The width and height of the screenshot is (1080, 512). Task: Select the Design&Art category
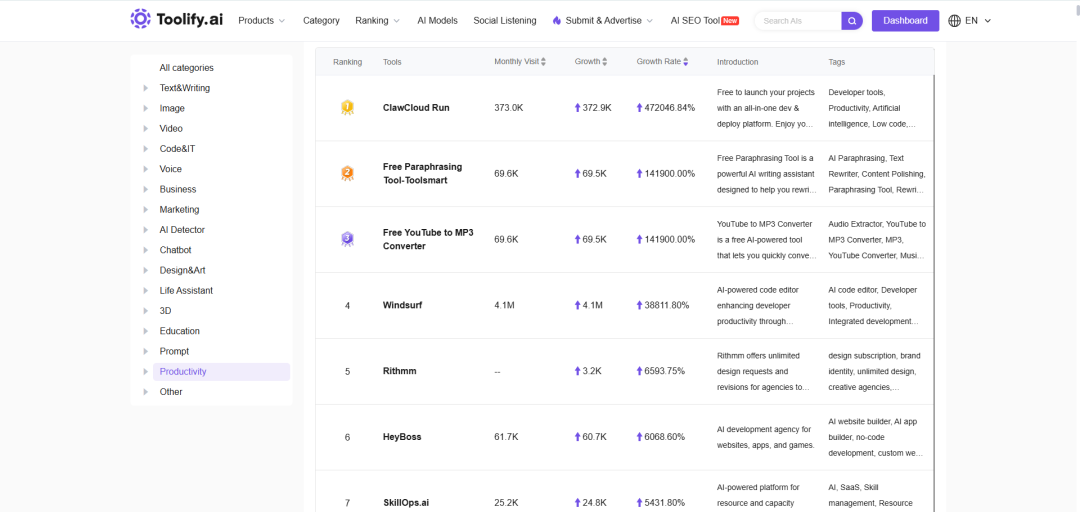click(183, 270)
